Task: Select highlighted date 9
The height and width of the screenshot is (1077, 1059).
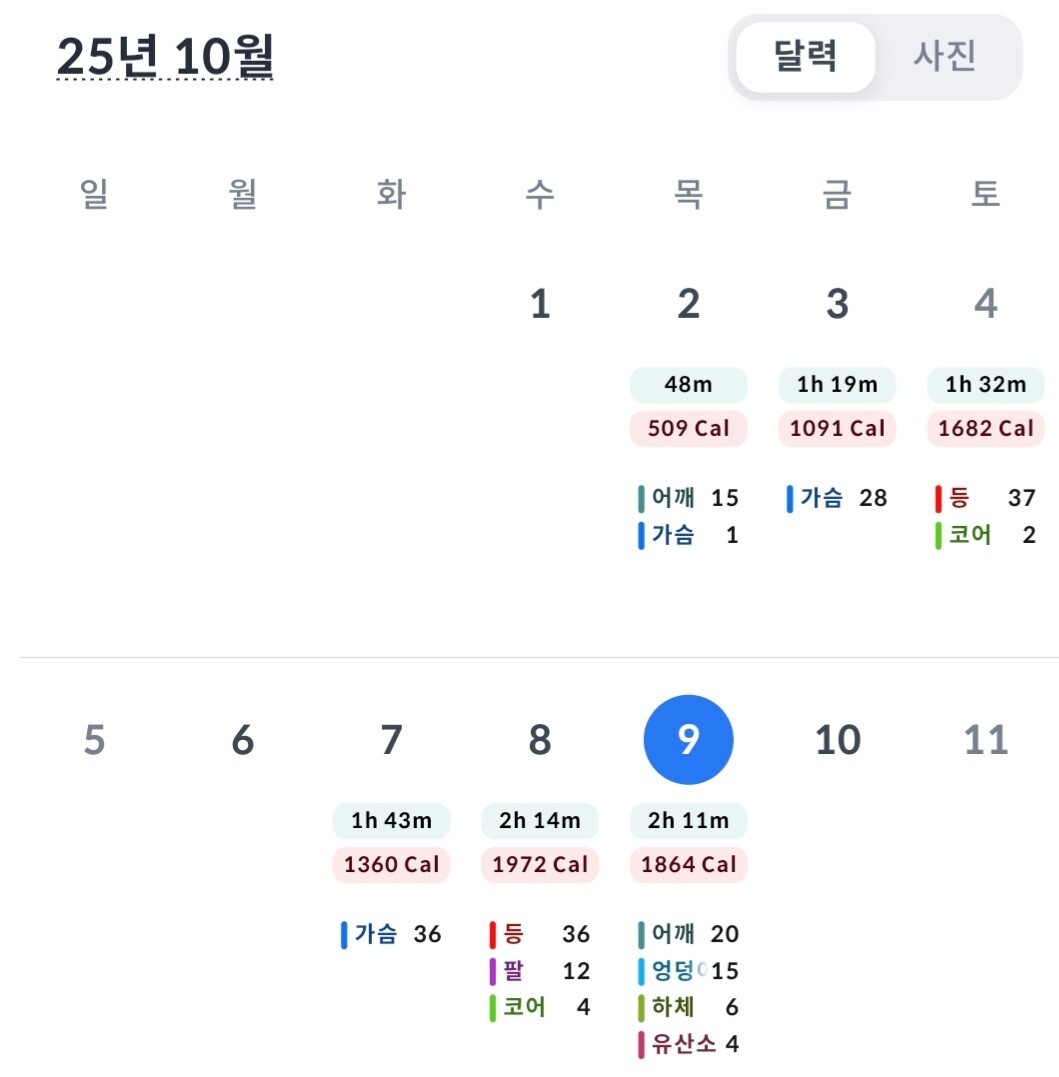Action: 688,740
